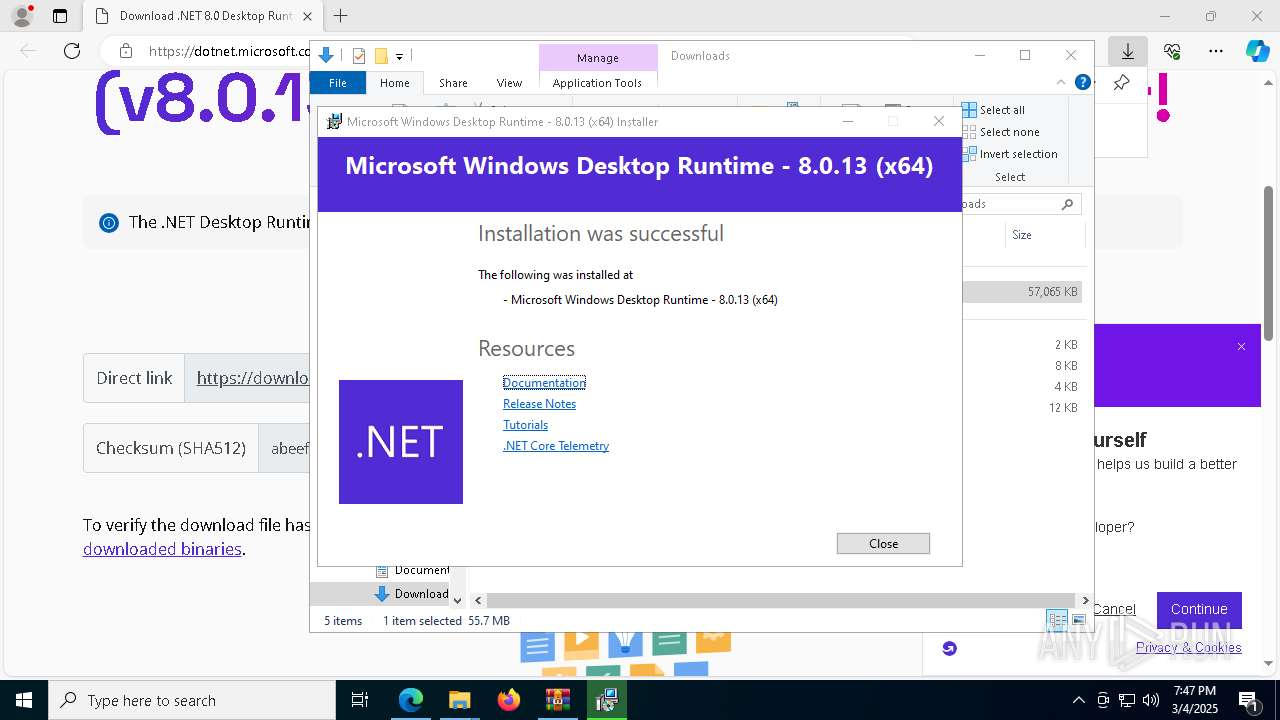The height and width of the screenshot is (720, 1280).
Task: Click the pin icon in downloads flyout
Action: pyautogui.click(x=1121, y=83)
